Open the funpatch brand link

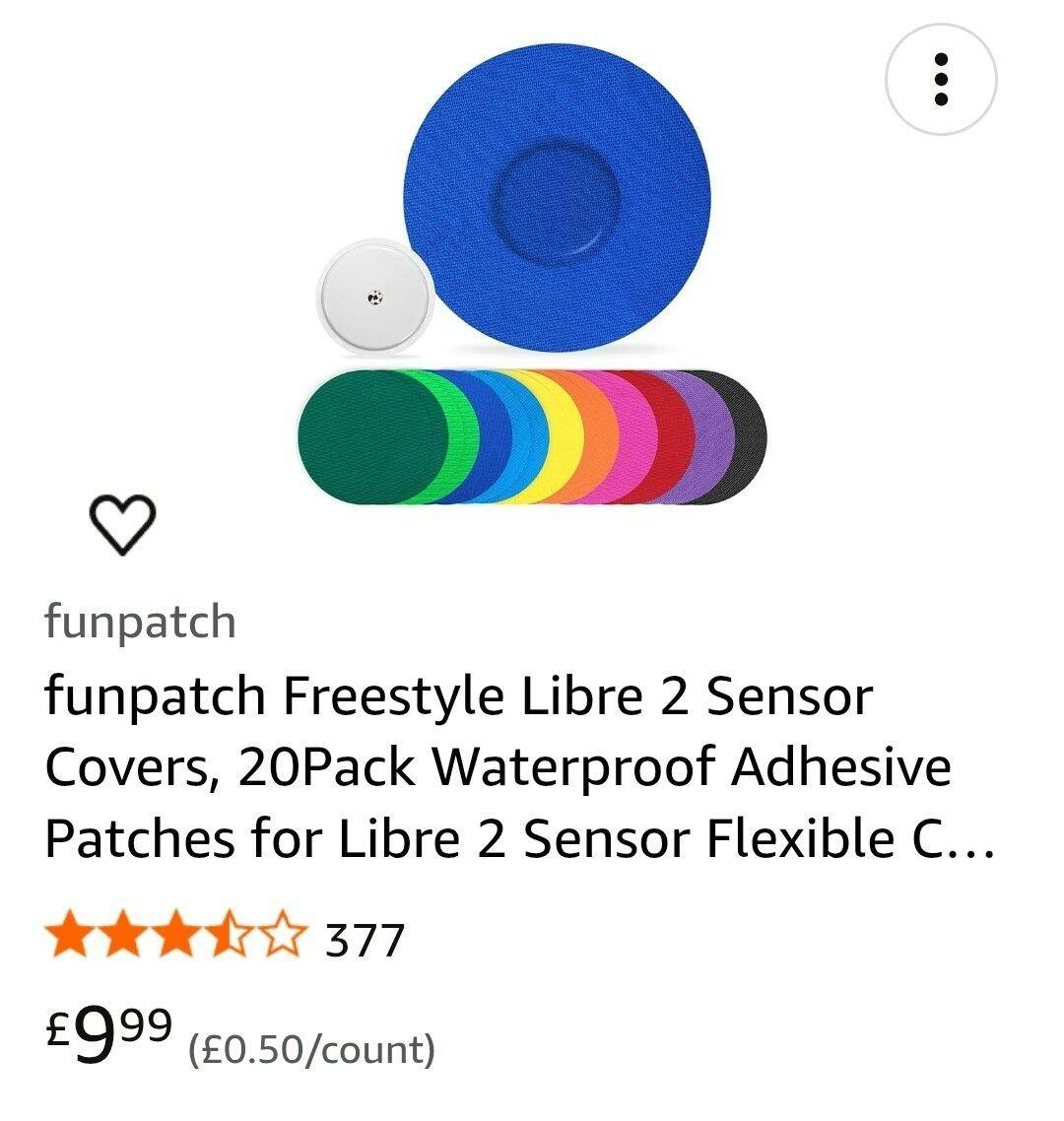coord(140,622)
